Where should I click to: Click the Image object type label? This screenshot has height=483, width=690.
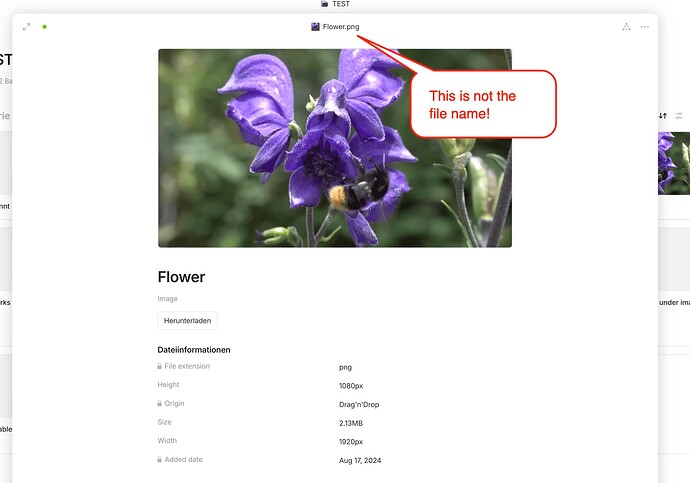[x=168, y=299]
